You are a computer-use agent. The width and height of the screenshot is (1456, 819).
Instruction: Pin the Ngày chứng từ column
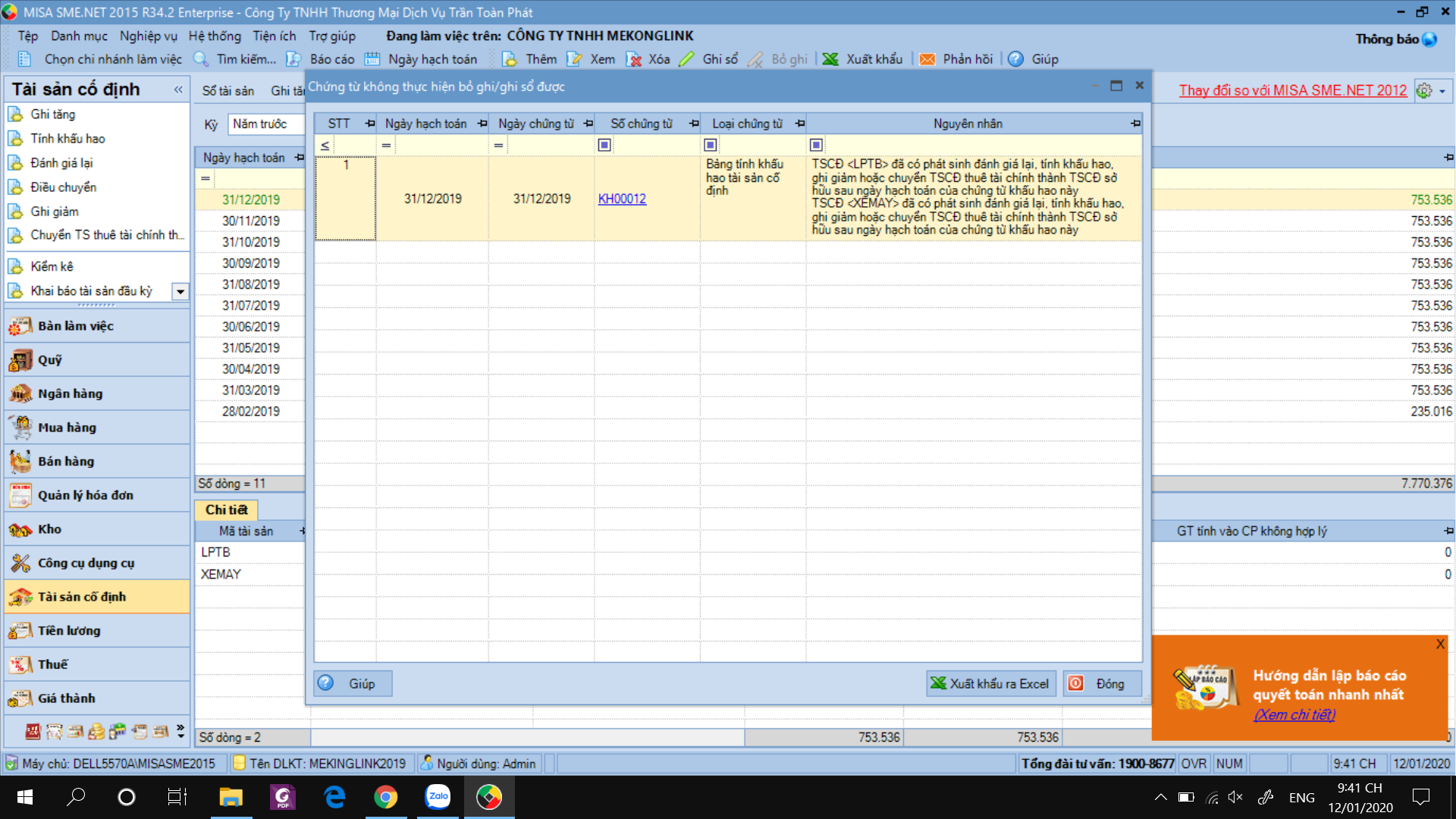(588, 124)
